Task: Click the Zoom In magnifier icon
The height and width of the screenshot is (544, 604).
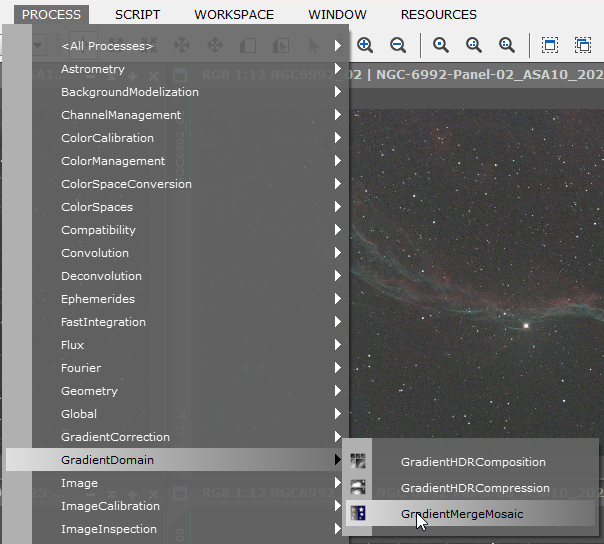Action: point(364,45)
